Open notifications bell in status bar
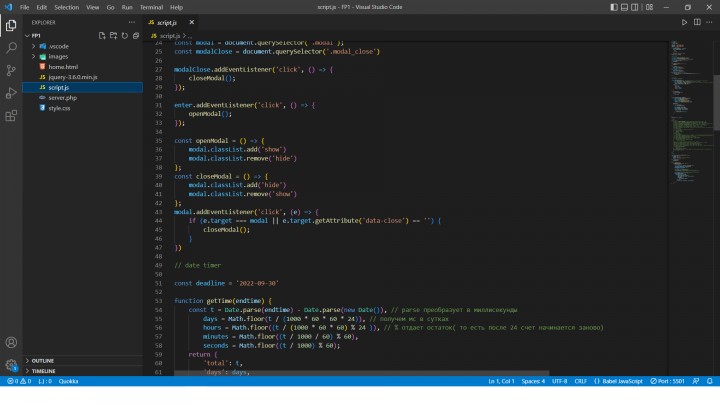Image resolution: width=720 pixels, height=405 pixels. coord(709,381)
